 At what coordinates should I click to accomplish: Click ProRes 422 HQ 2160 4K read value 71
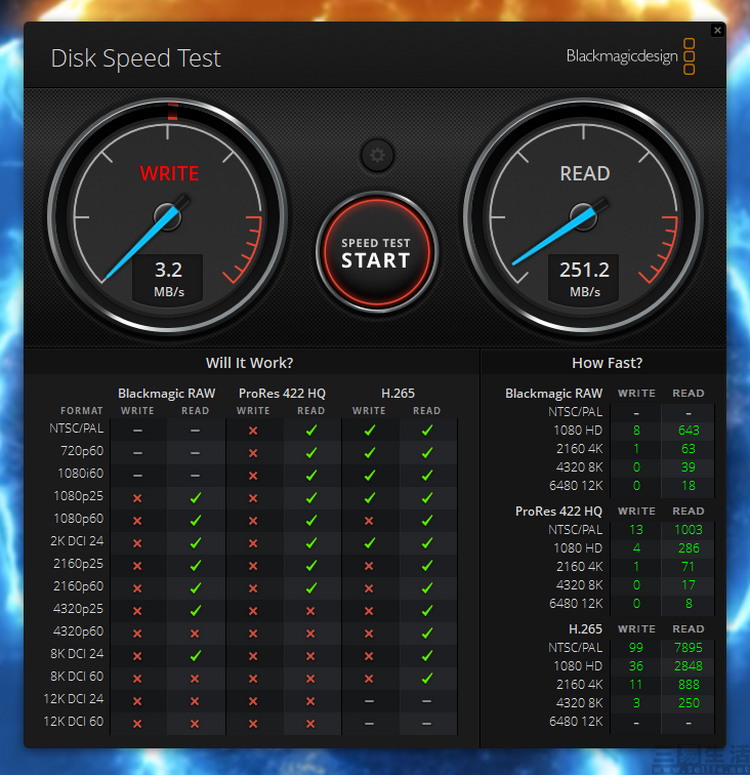pyautogui.click(x=688, y=567)
